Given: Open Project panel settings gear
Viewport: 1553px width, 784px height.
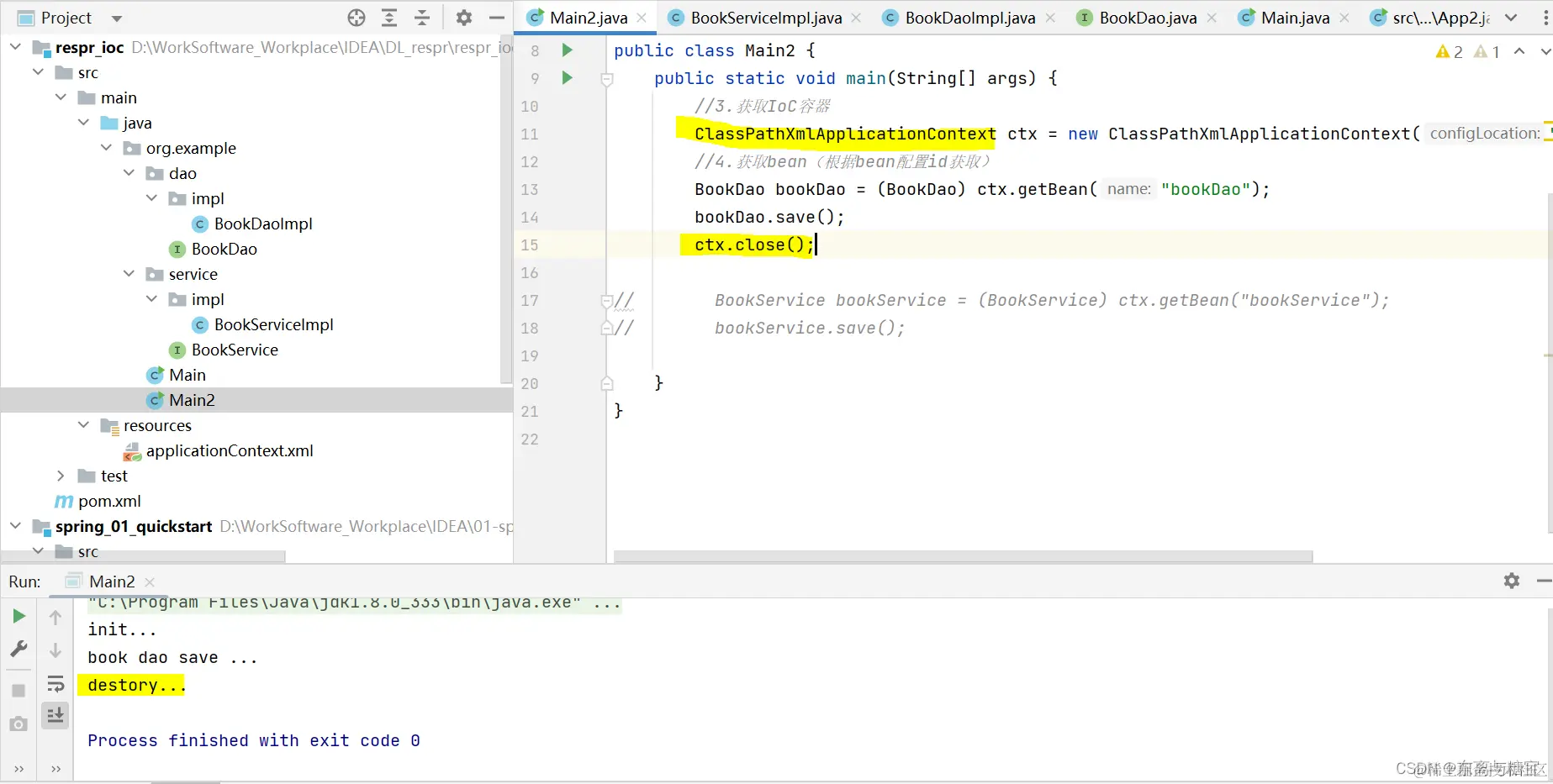Looking at the screenshot, I should 464,18.
